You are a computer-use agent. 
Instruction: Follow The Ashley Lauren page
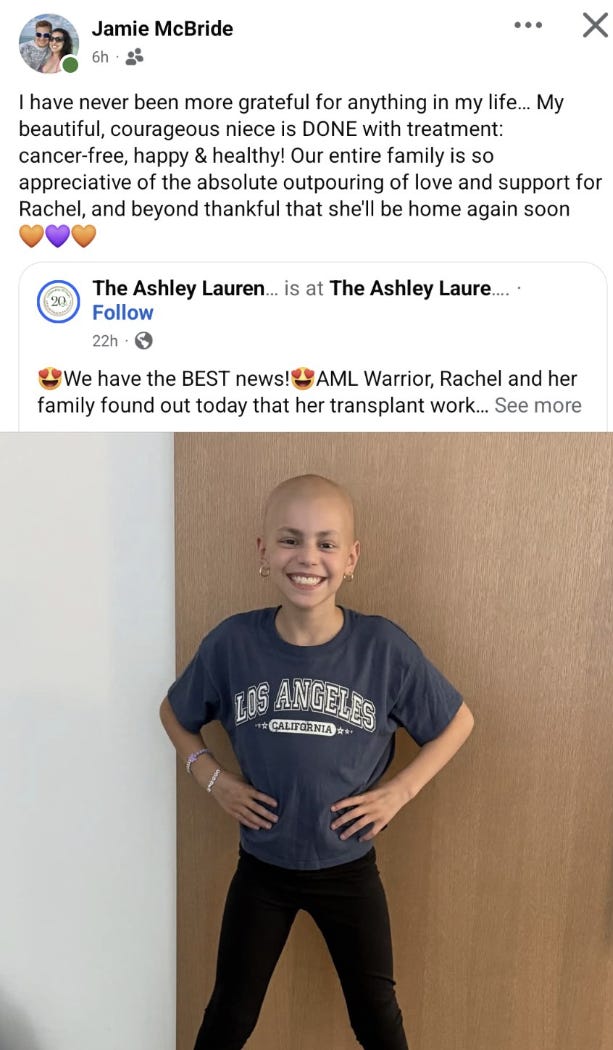[x=123, y=313]
